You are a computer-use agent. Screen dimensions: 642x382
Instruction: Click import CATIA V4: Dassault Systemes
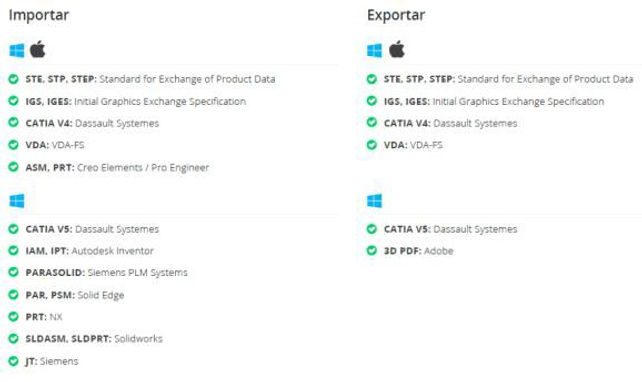coord(92,123)
